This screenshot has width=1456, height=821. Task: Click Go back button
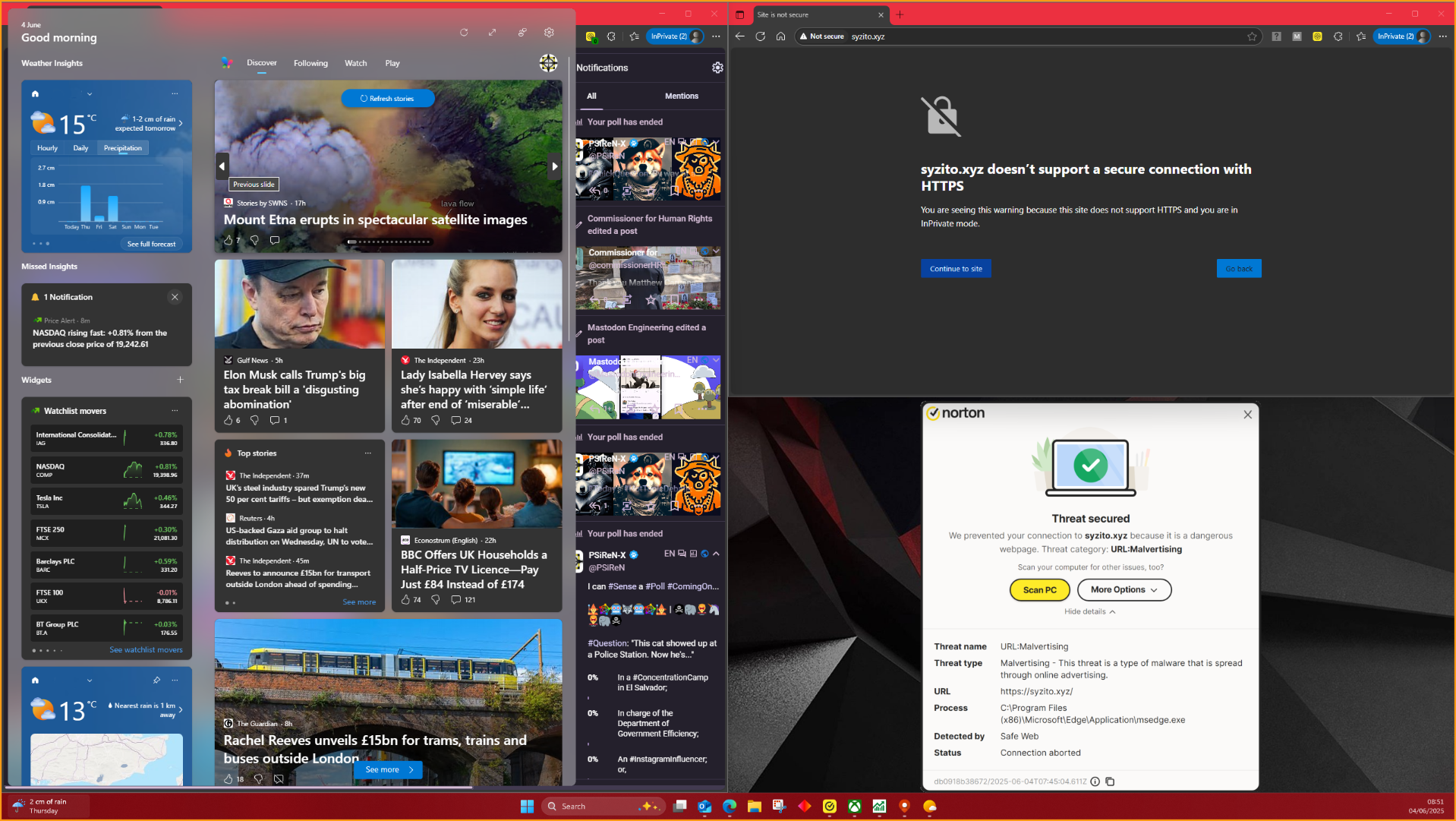click(x=1239, y=269)
